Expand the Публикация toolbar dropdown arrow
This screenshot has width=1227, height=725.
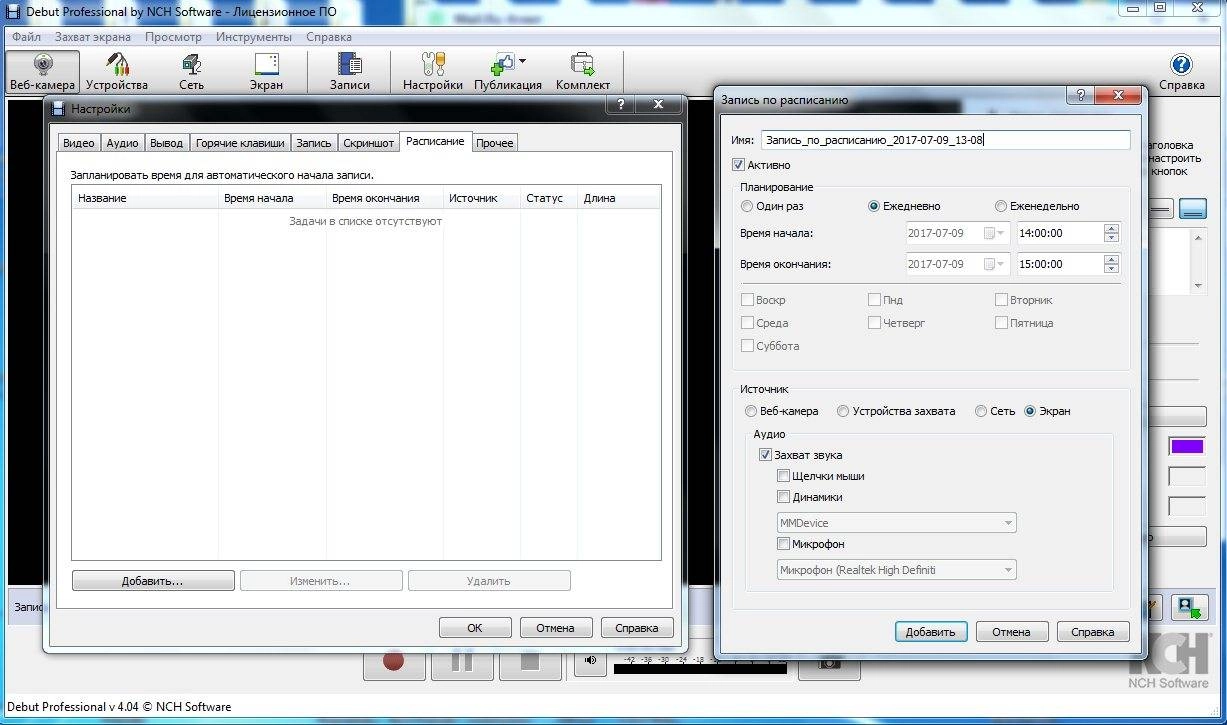[522, 62]
